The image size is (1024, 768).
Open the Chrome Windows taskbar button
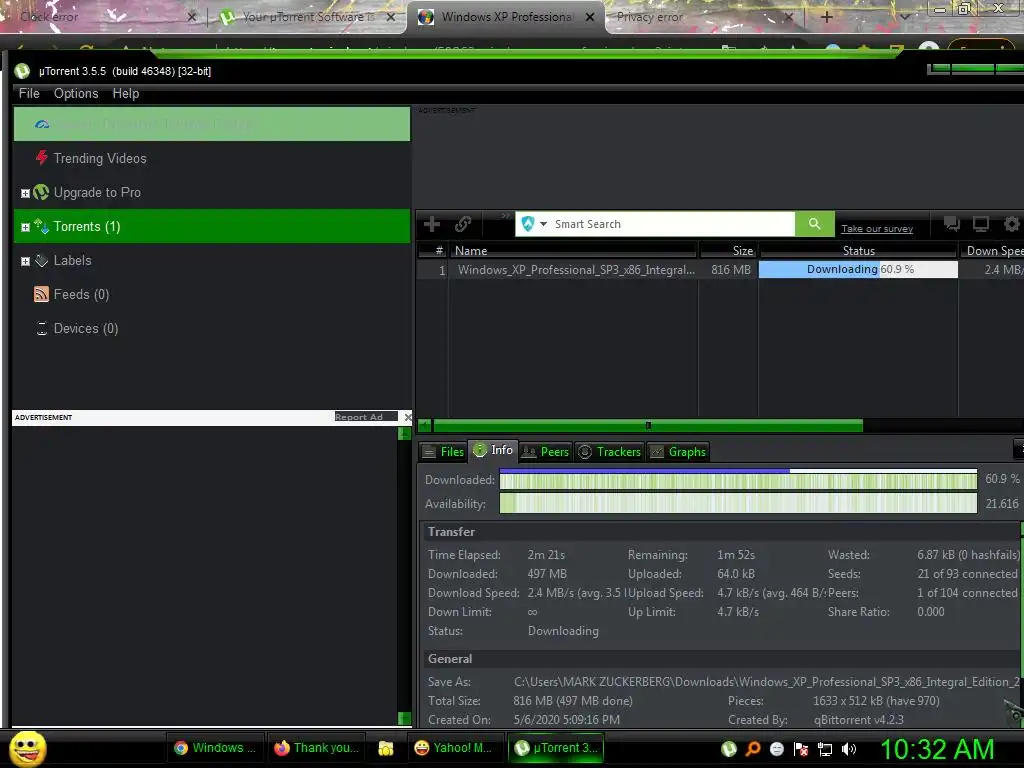[215, 748]
